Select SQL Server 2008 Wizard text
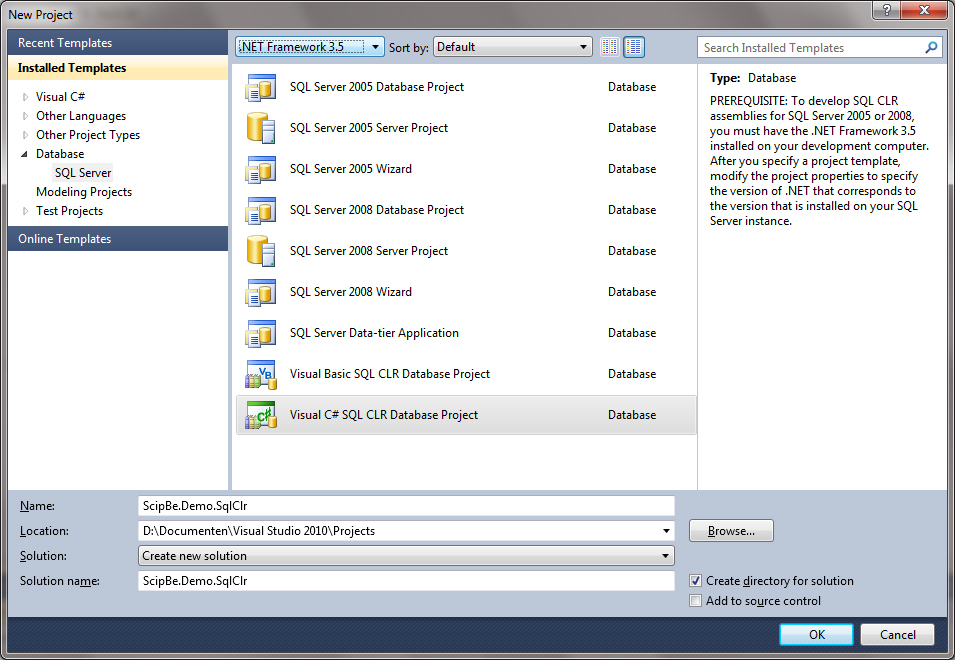955x660 pixels. tap(351, 292)
